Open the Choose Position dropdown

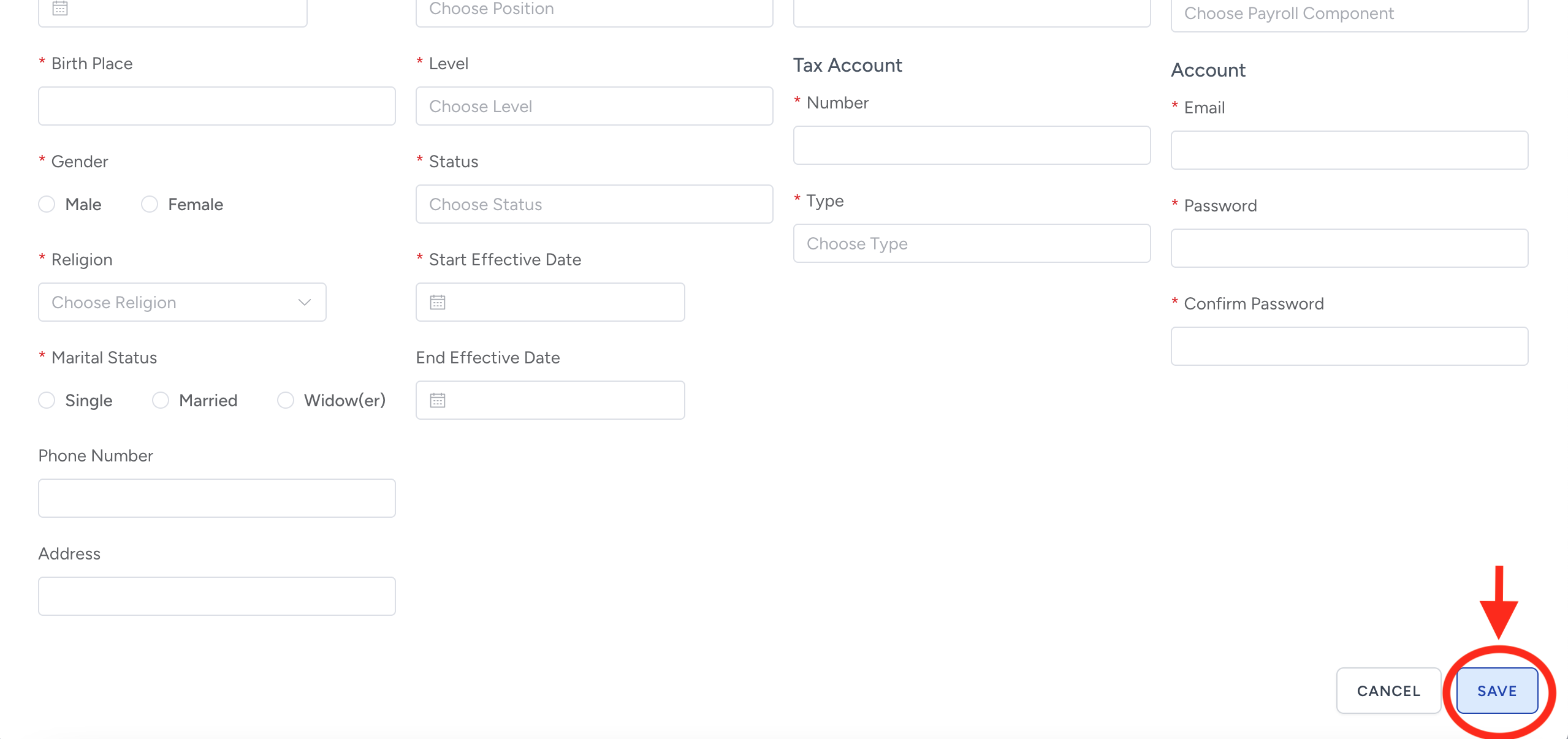coord(593,10)
